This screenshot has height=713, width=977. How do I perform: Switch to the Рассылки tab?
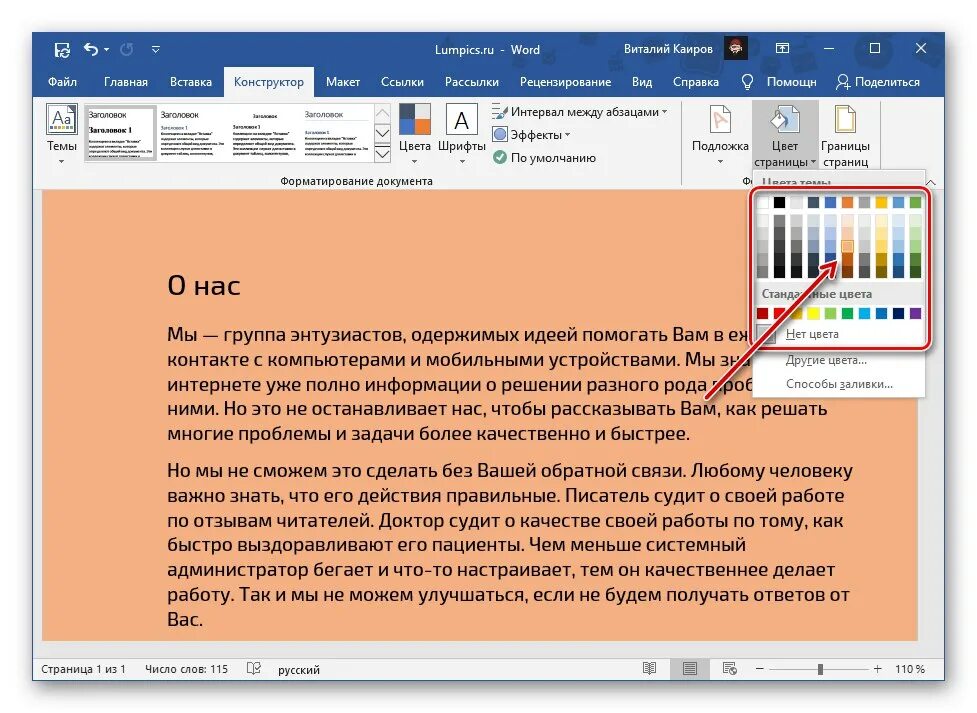[472, 82]
